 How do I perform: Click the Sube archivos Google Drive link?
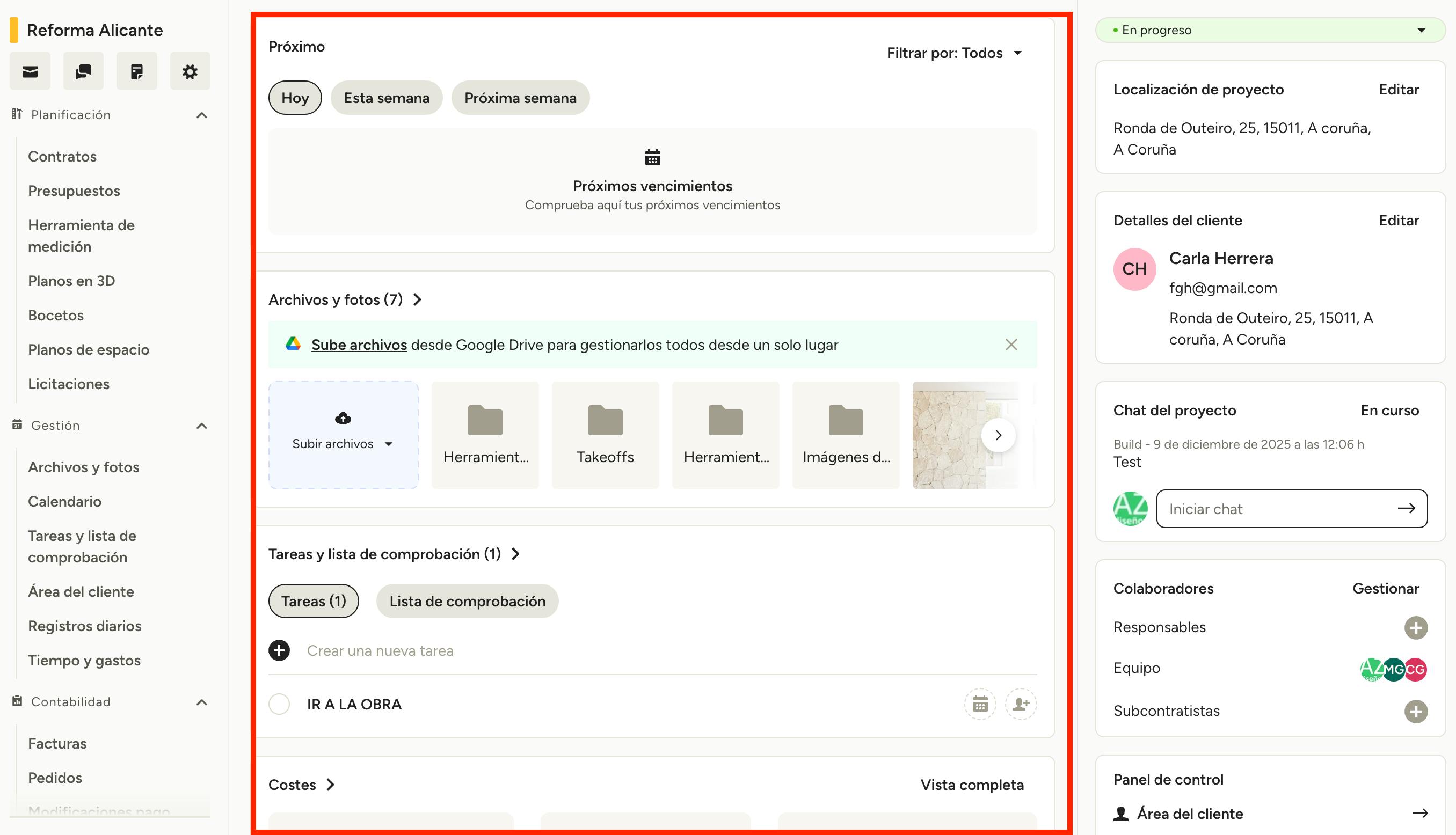coord(359,345)
